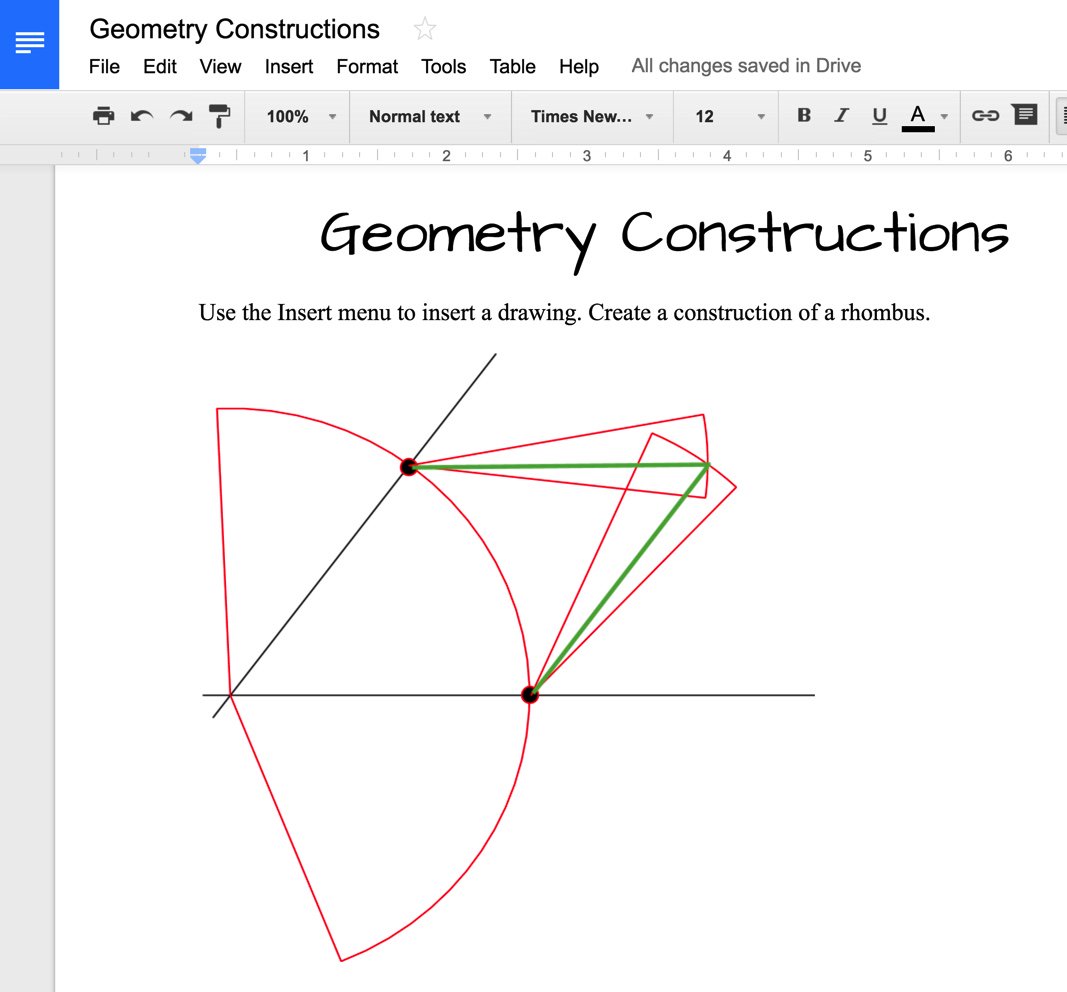The image size is (1067, 992).
Task: Star the Geometry Constructions document
Action: click(x=425, y=29)
